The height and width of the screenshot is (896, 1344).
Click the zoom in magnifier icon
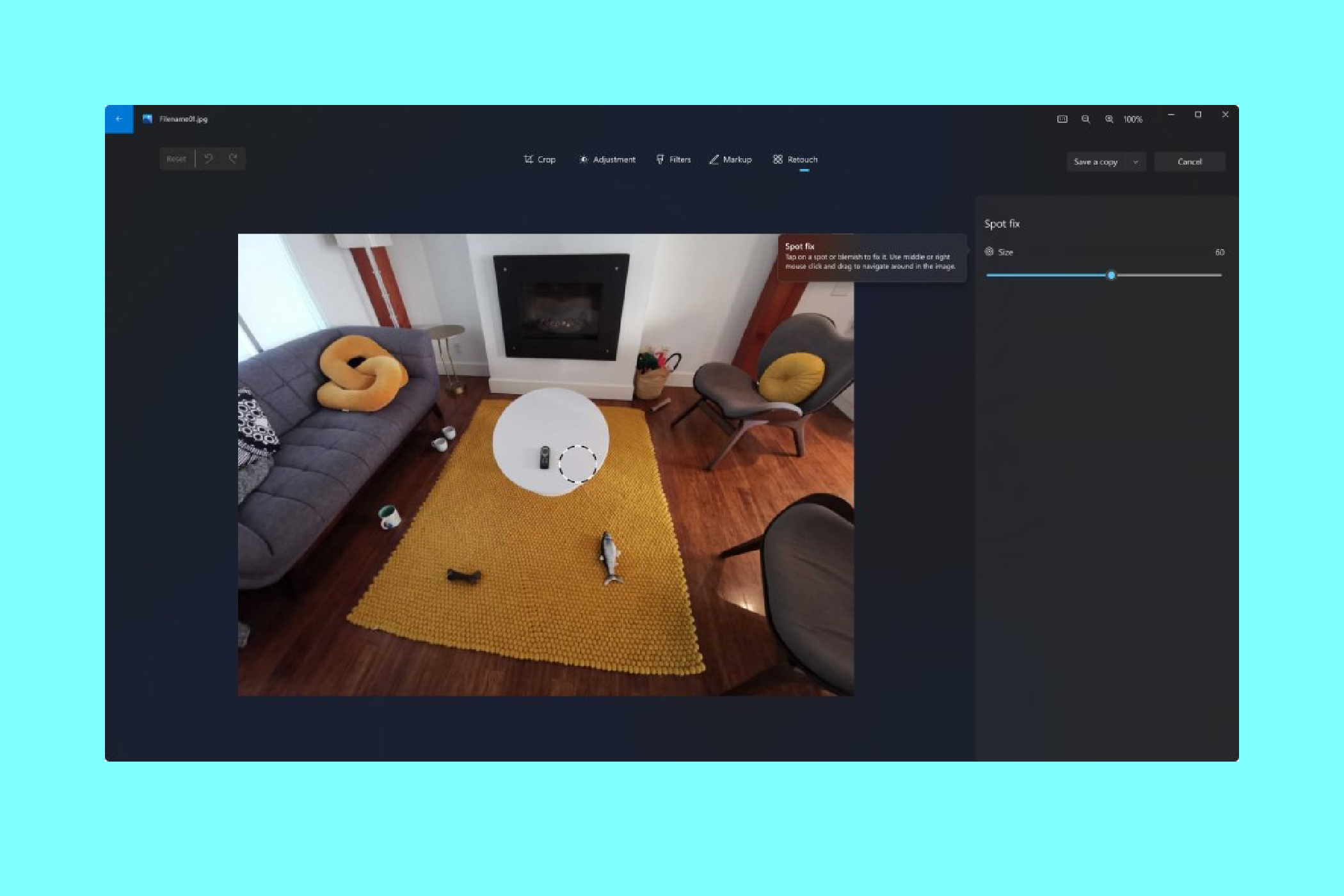point(1110,118)
